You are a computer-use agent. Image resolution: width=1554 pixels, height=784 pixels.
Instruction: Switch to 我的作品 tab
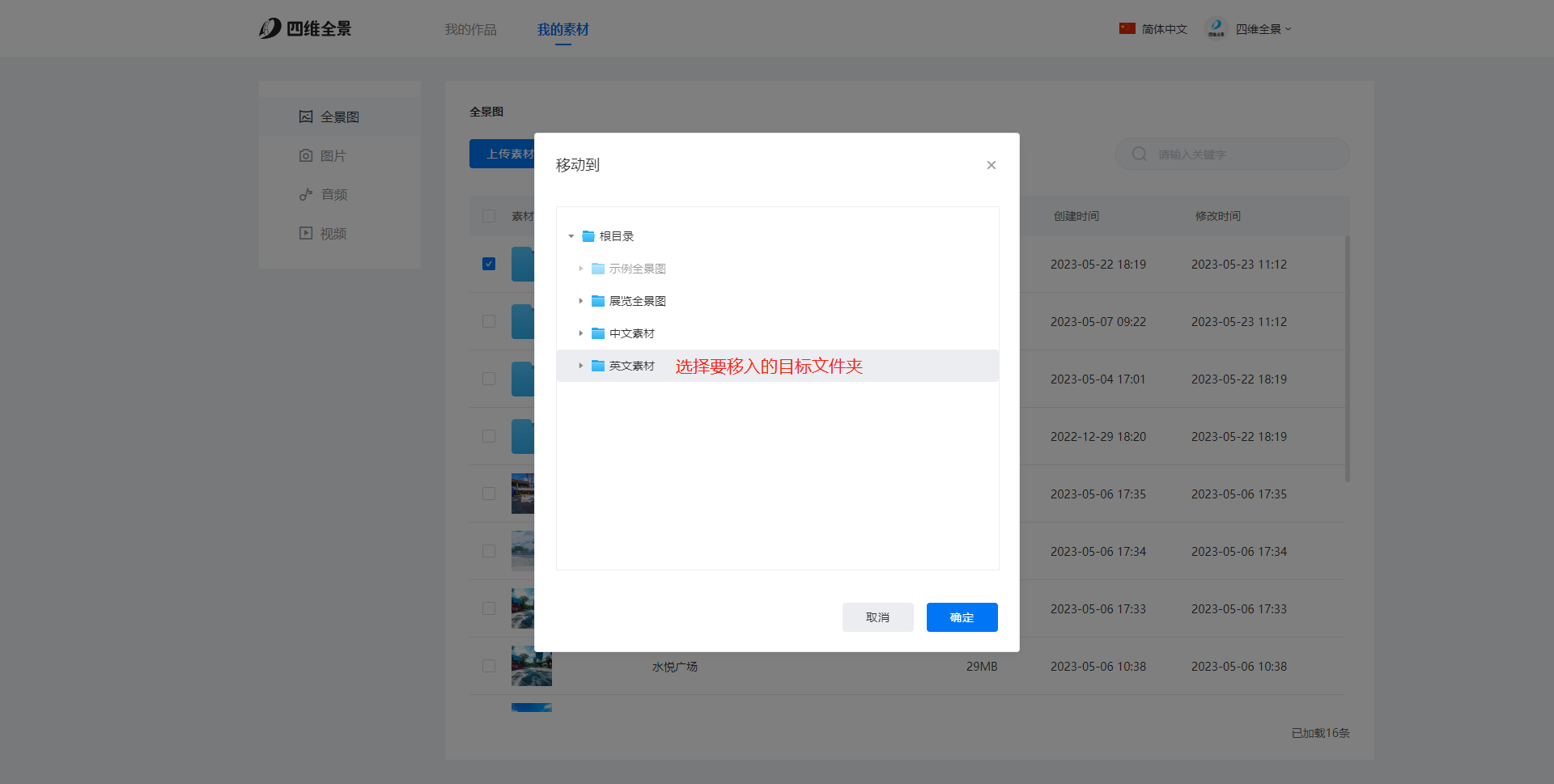pyautogui.click(x=470, y=29)
